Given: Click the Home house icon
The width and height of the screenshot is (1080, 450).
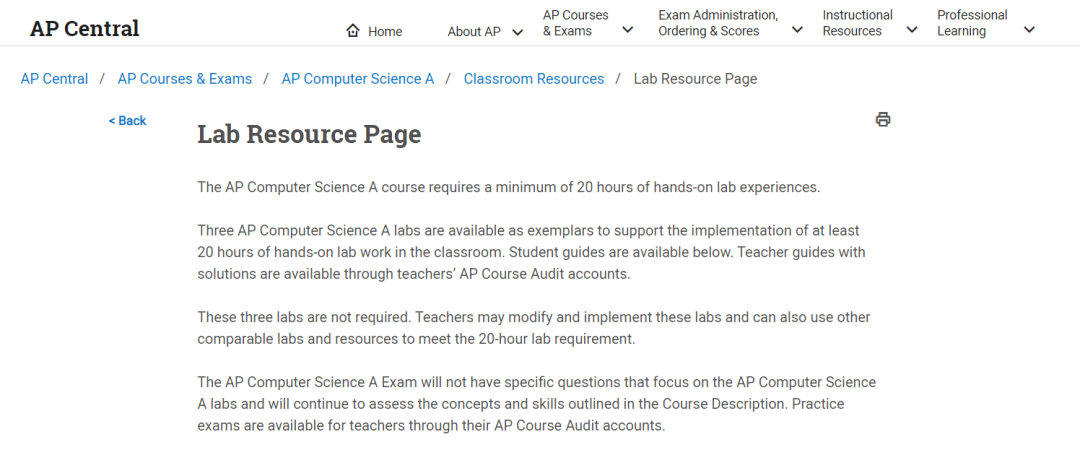Looking at the screenshot, I should [353, 31].
